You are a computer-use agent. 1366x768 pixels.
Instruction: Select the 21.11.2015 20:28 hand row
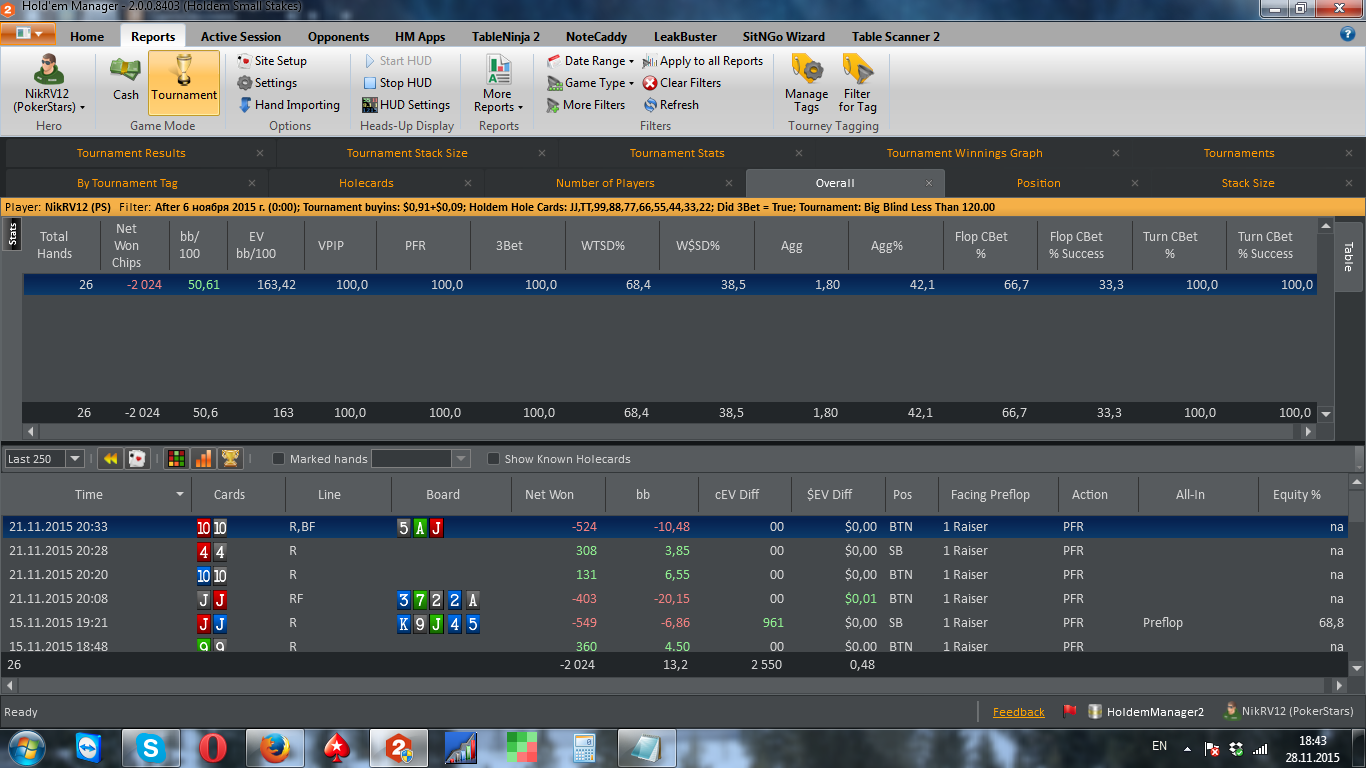(674, 551)
